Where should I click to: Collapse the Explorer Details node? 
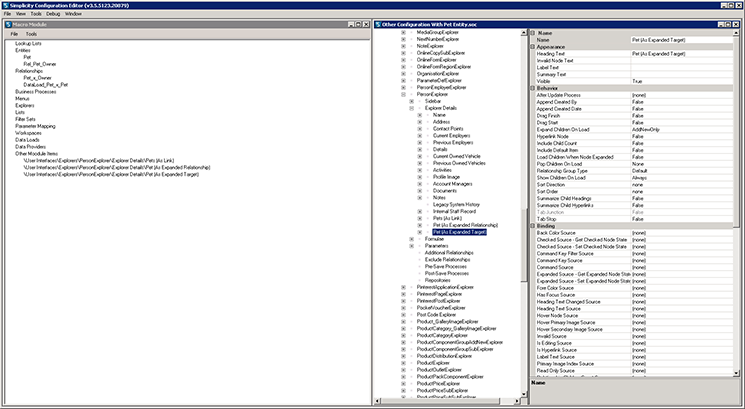pos(411,108)
